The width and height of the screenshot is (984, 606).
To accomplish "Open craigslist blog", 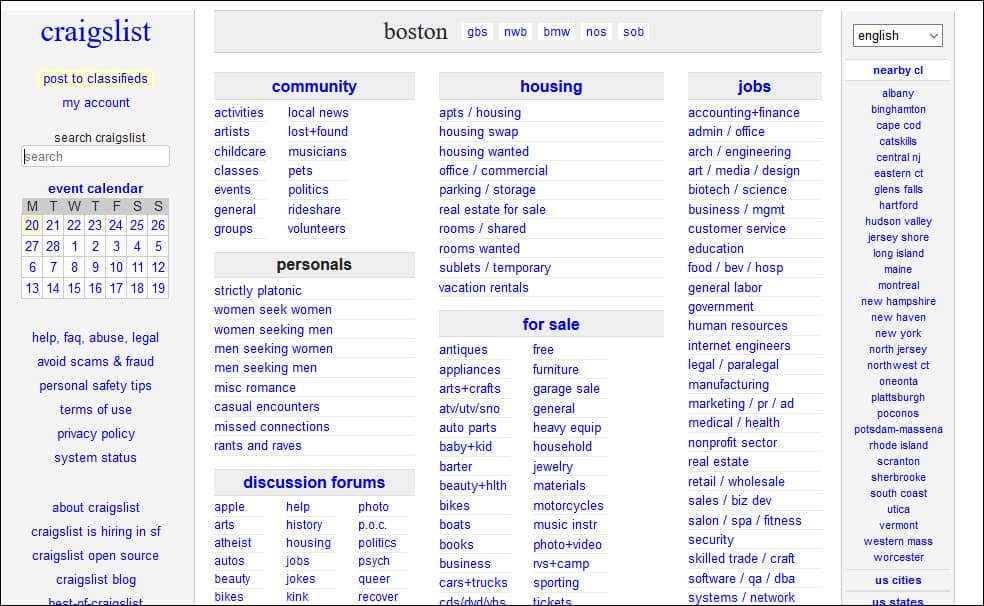I will (x=96, y=580).
